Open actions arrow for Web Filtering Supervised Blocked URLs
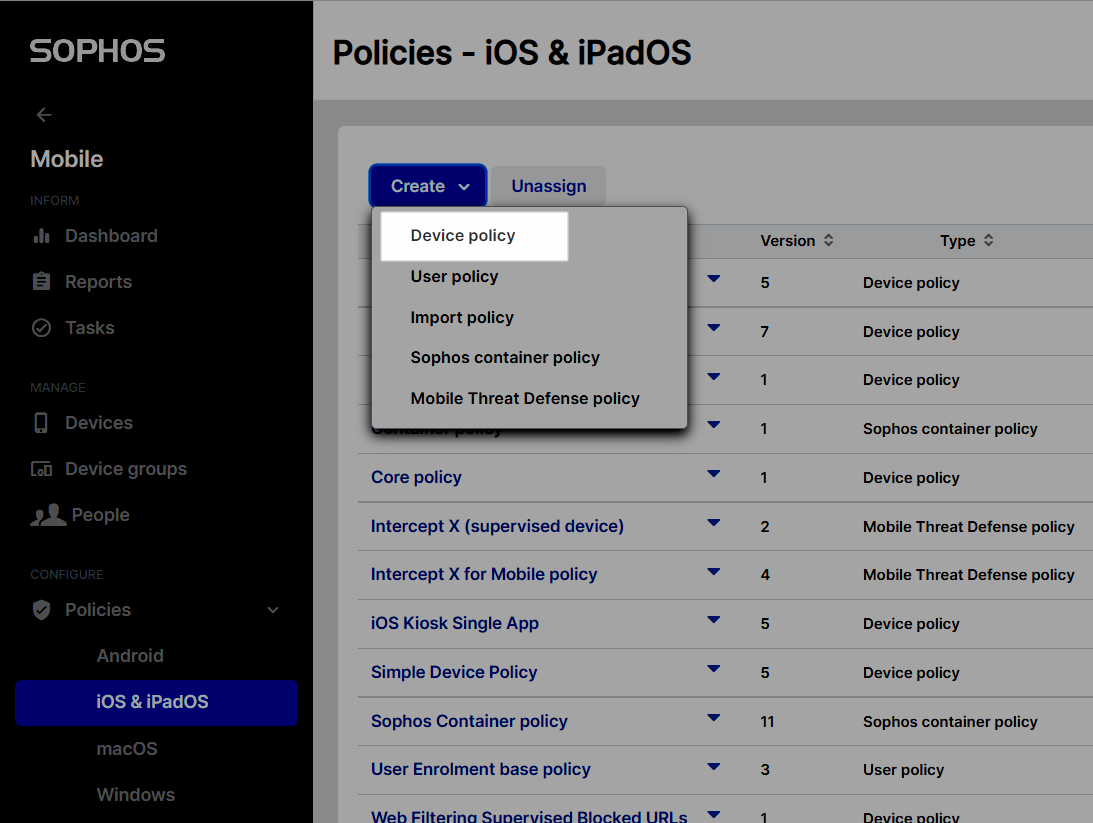Screen dimensions: 1093x823 [714, 813]
